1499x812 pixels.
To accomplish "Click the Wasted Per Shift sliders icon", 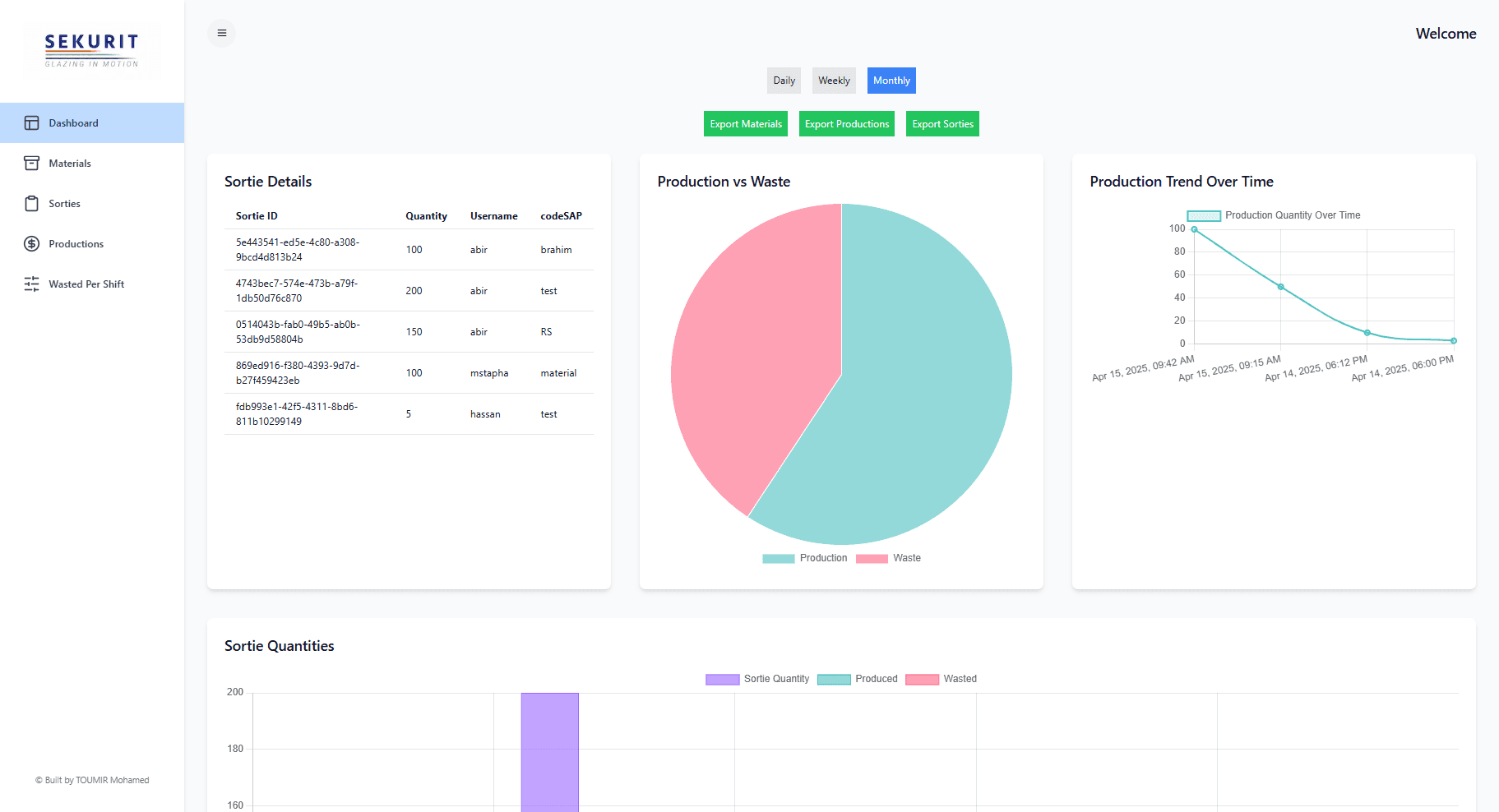I will pyautogui.click(x=31, y=284).
